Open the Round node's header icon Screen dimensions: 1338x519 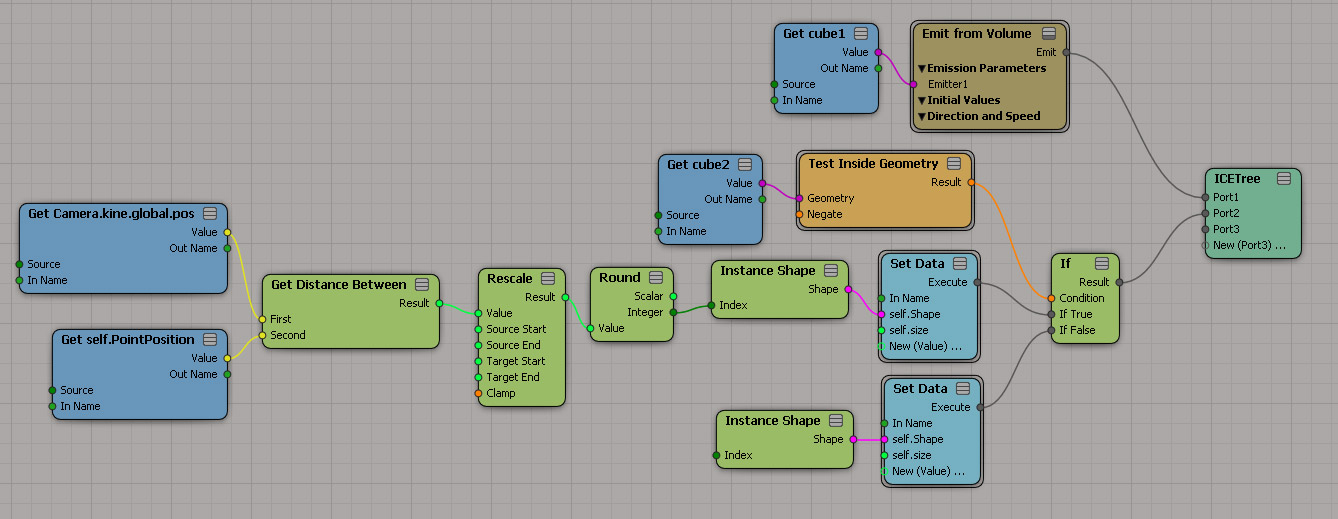656,278
